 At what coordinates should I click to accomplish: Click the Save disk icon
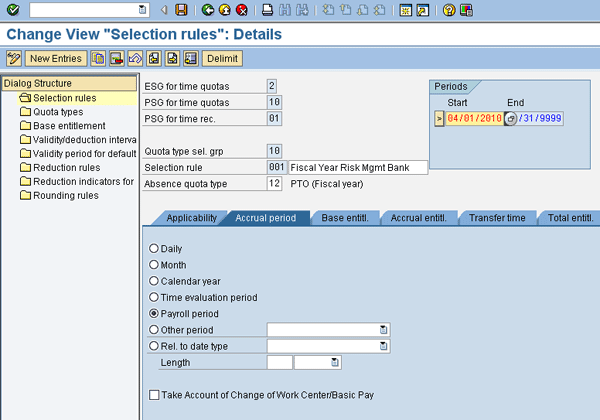[181, 10]
